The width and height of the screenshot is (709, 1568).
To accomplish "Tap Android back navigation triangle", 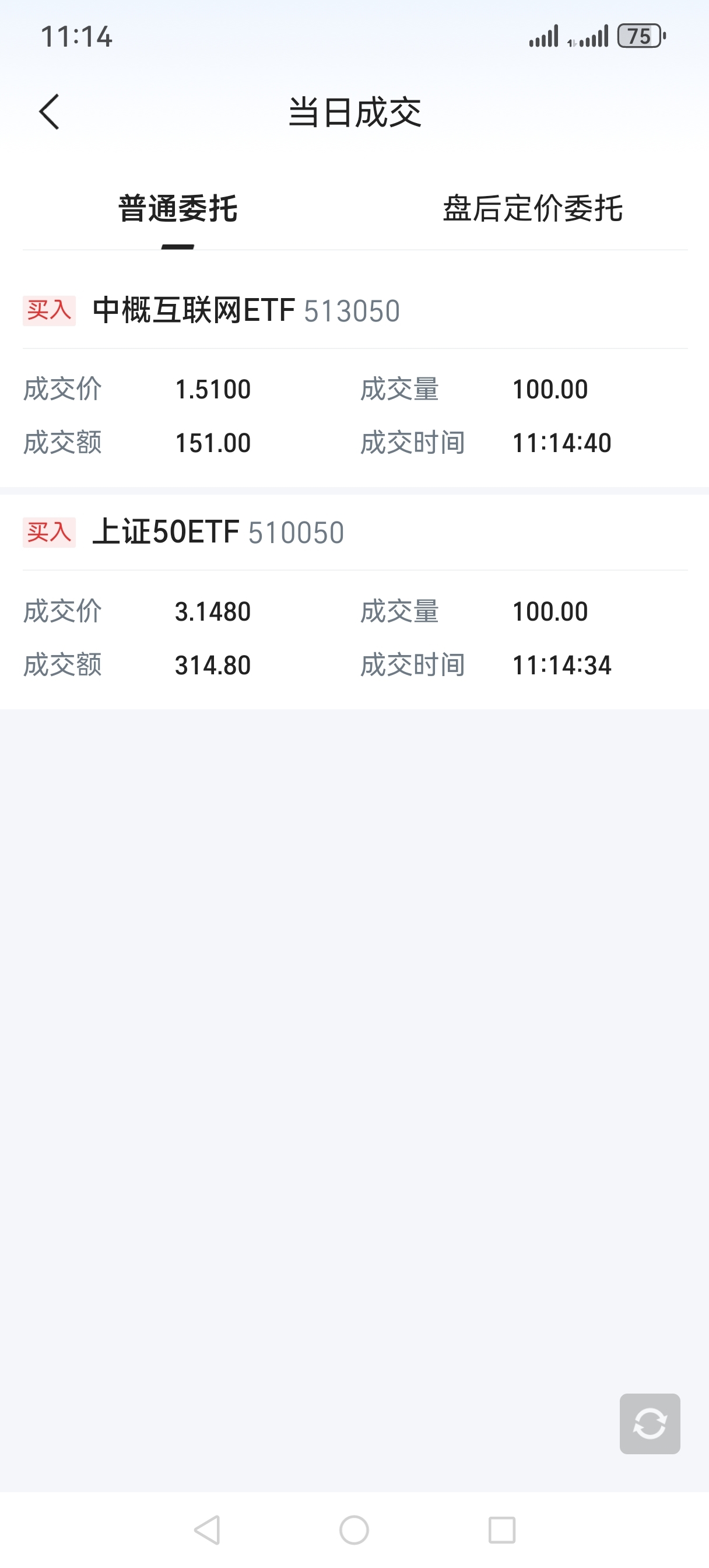I will point(207,1529).
